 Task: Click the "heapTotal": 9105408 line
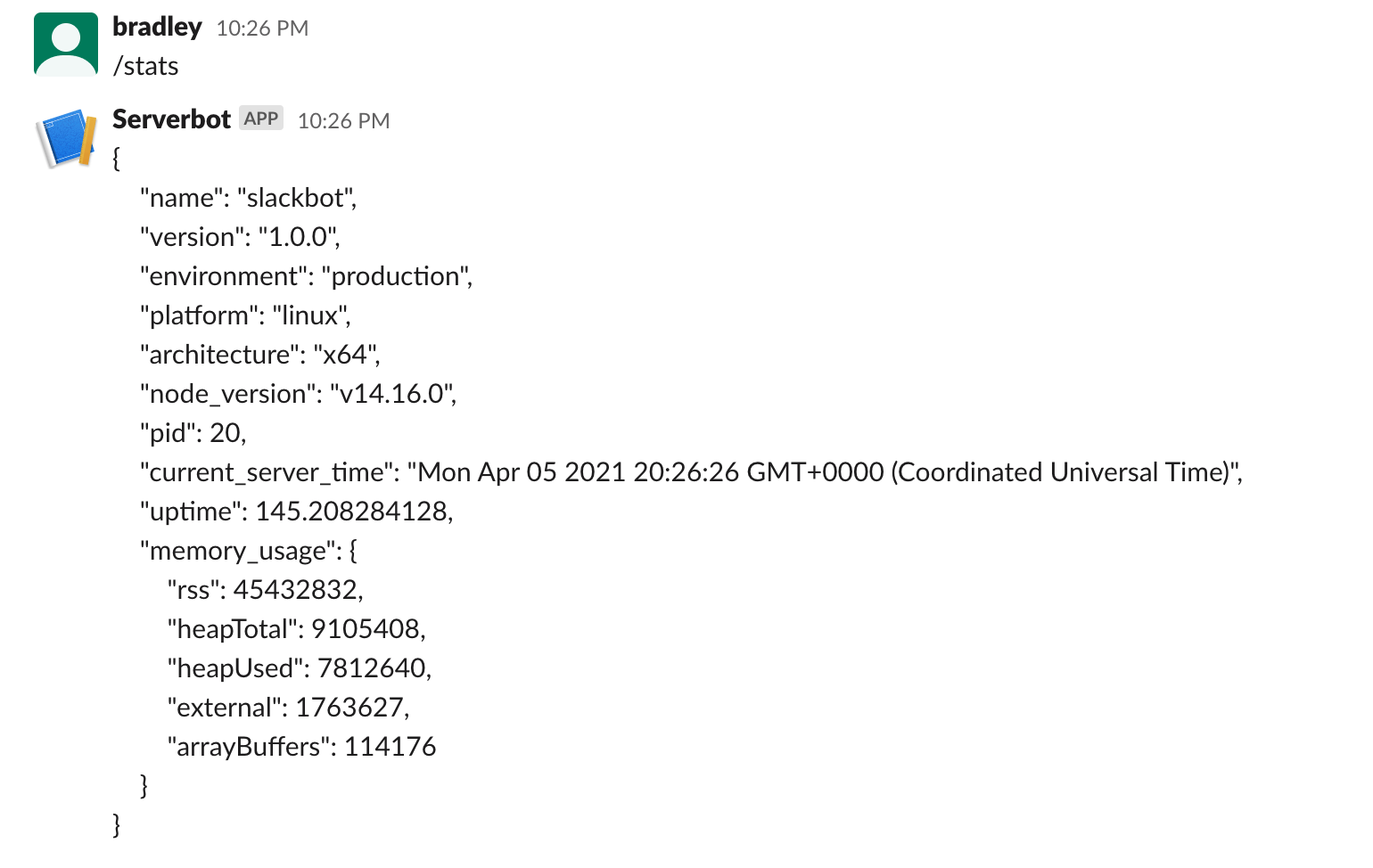(x=296, y=629)
